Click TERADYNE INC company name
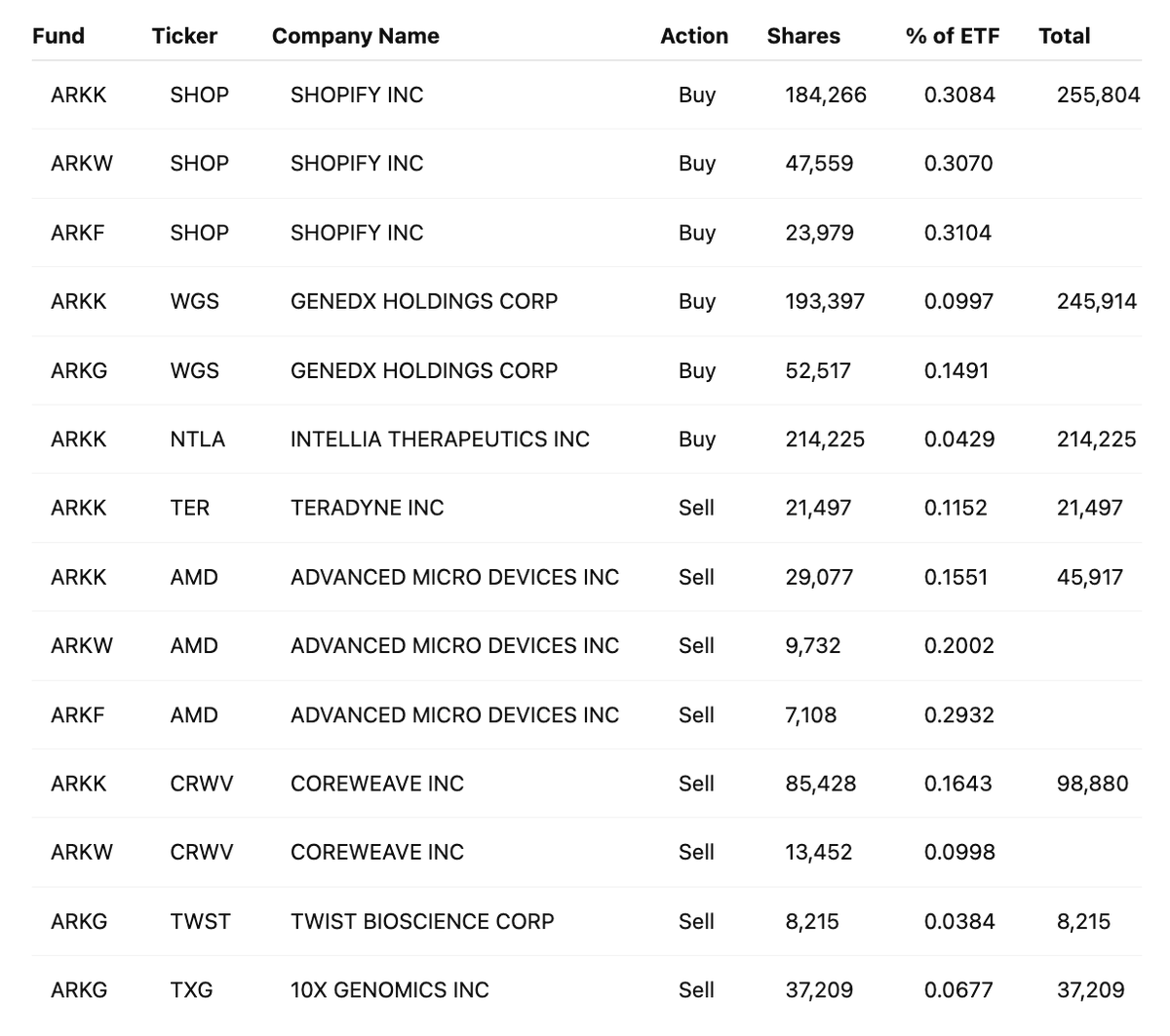This screenshot has height=1036, width=1170. tap(367, 508)
